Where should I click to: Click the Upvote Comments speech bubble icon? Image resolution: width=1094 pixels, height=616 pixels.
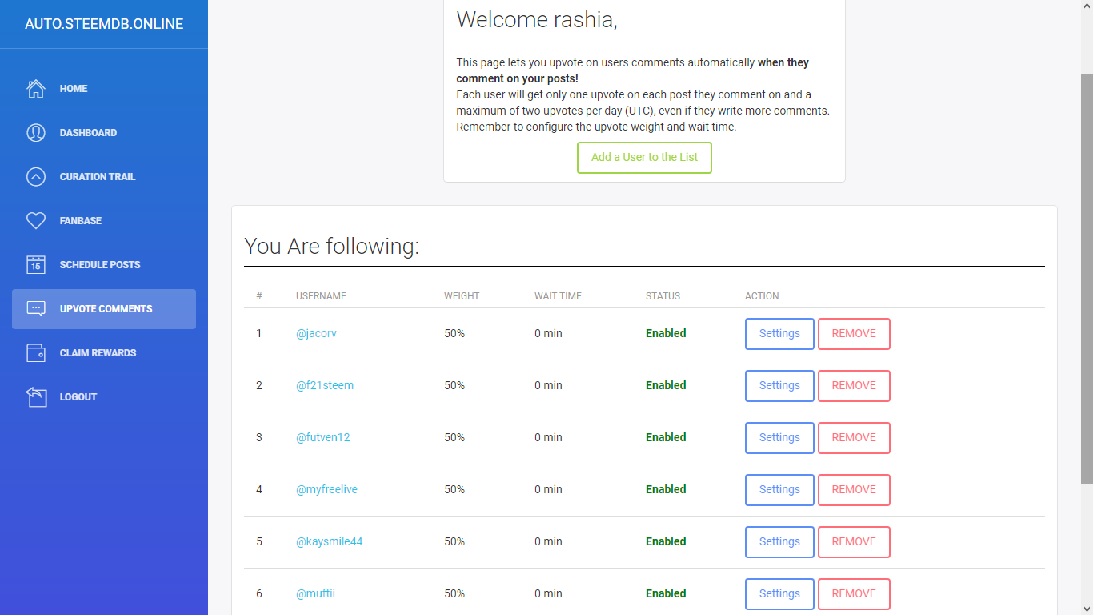coord(36,309)
